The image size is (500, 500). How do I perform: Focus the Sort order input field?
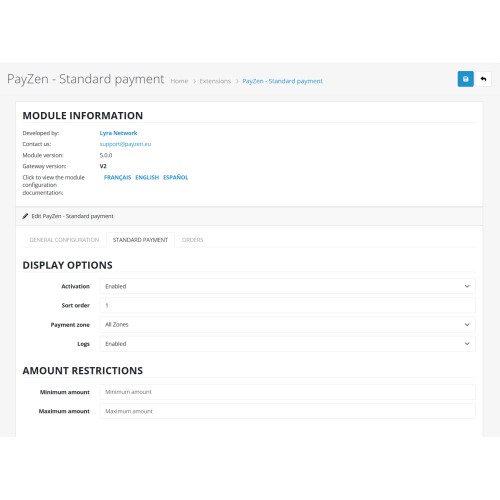click(x=288, y=305)
